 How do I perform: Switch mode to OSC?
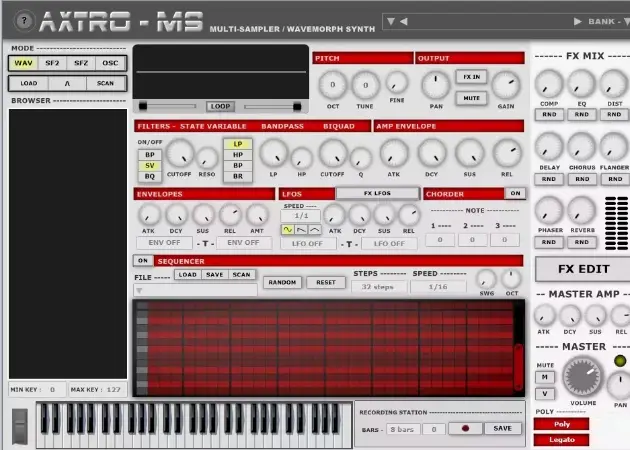tap(110, 63)
